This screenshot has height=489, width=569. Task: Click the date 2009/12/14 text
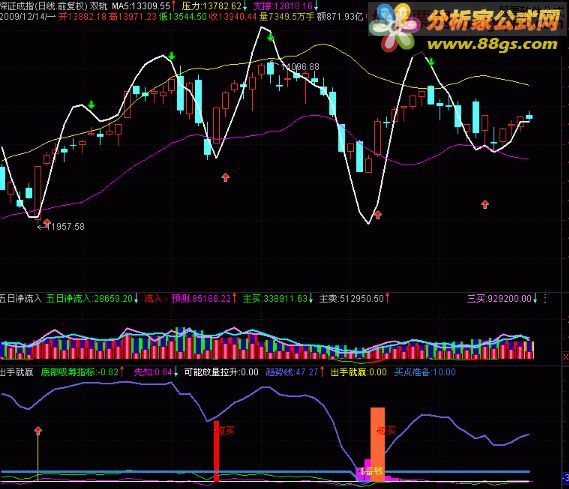coord(22,17)
